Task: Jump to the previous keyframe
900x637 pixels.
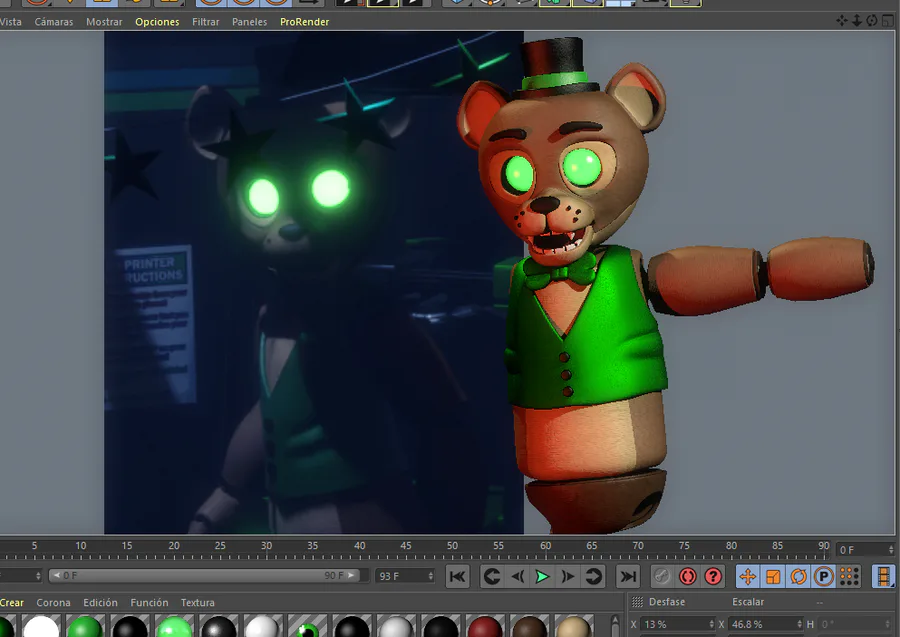Action: (x=491, y=576)
